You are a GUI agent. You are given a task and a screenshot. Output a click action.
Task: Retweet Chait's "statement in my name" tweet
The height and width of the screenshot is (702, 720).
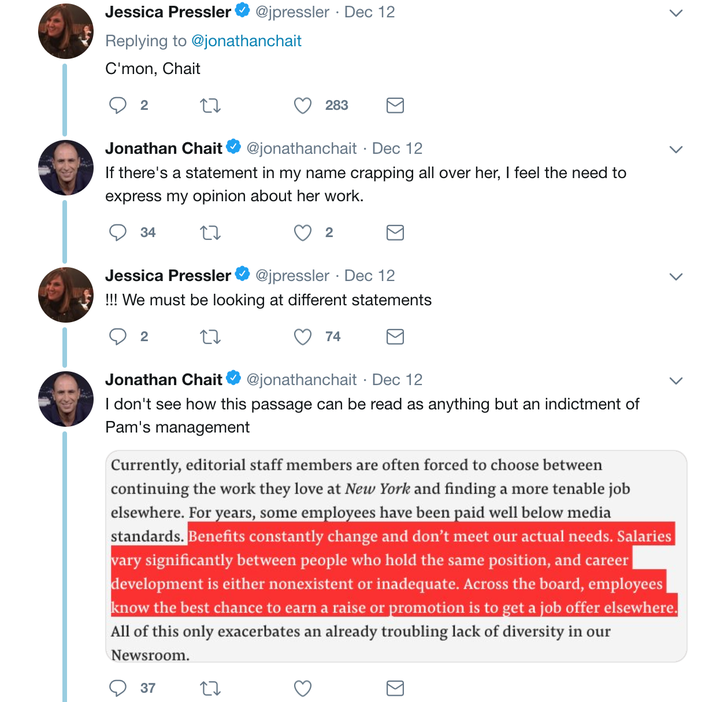[x=210, y=233]
